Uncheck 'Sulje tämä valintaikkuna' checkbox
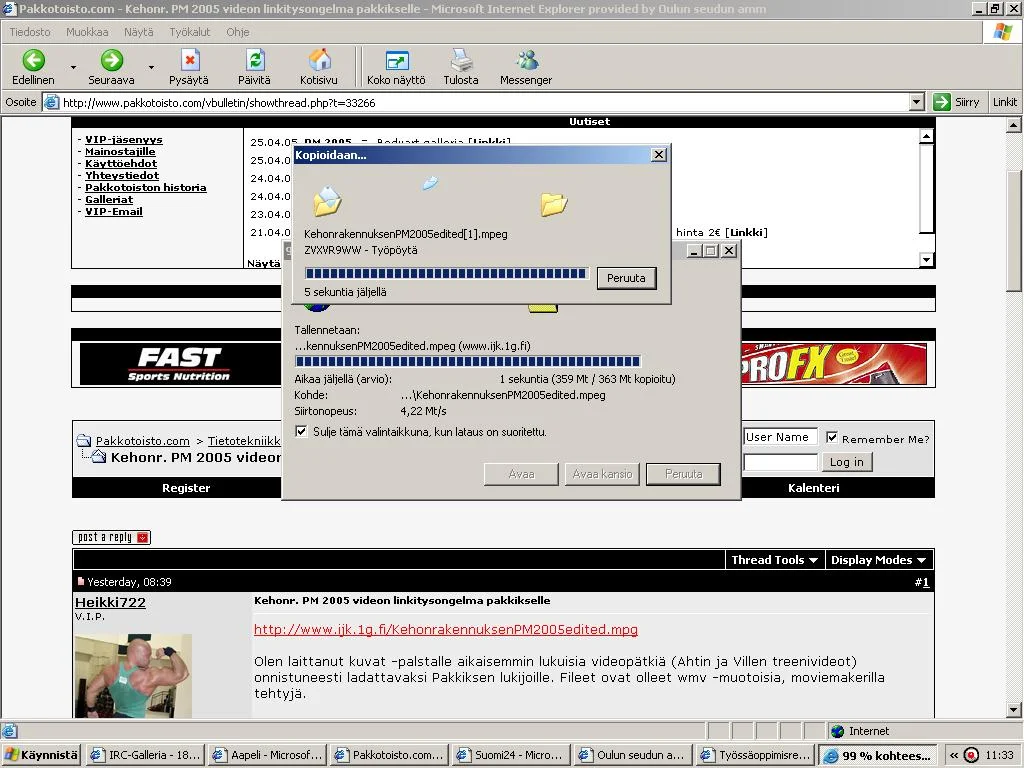The width and height of the screenshot is (1024, 768). (302, 432)
